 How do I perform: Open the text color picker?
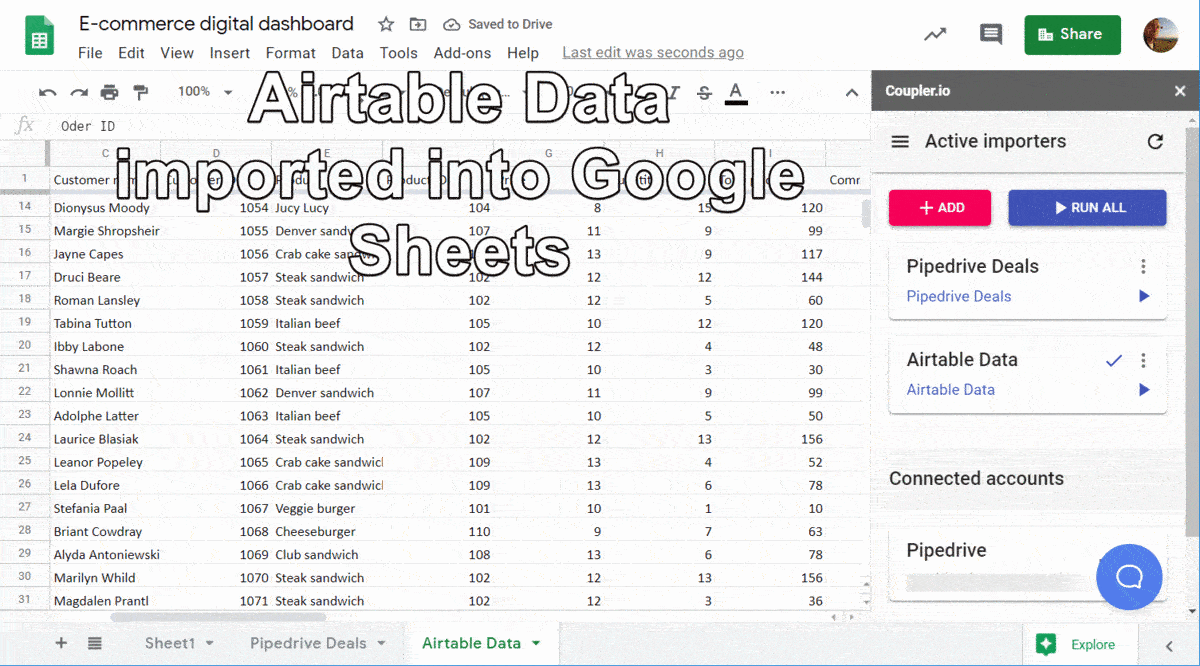pyautogui.click(x=736, y=91)
